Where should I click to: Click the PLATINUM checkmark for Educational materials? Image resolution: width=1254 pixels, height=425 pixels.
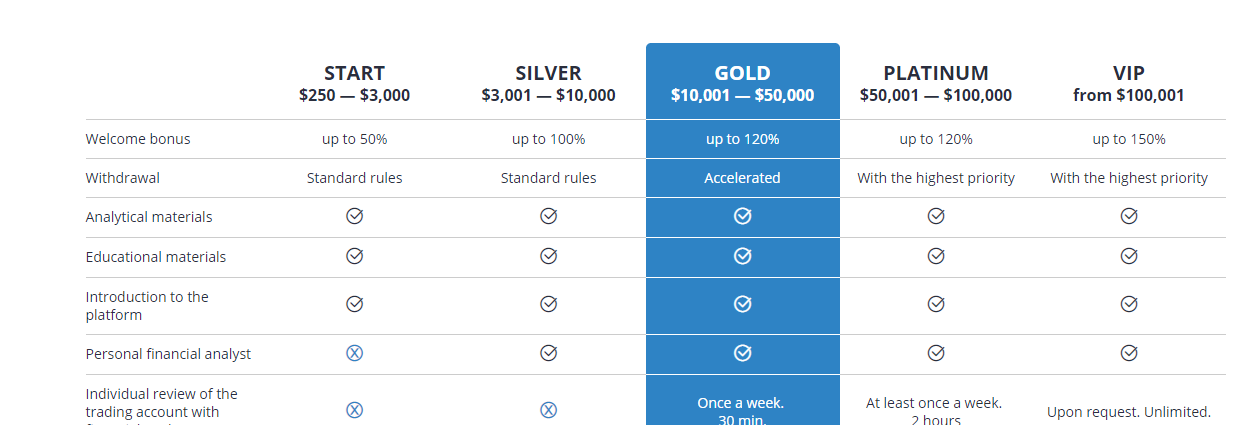coord(936,256)
